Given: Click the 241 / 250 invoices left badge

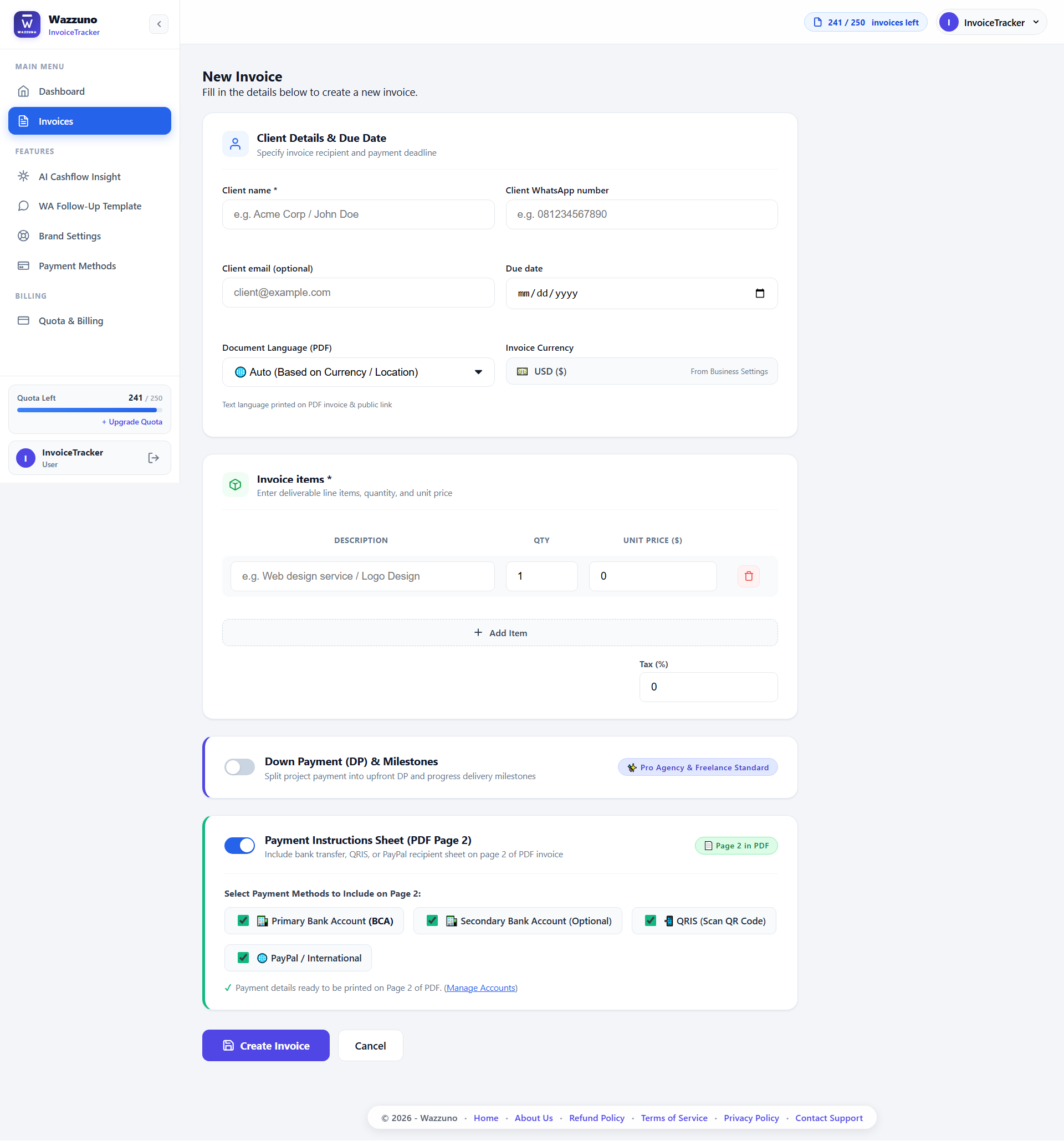Looking at the screenshot, I should click(x=866, y=22).
